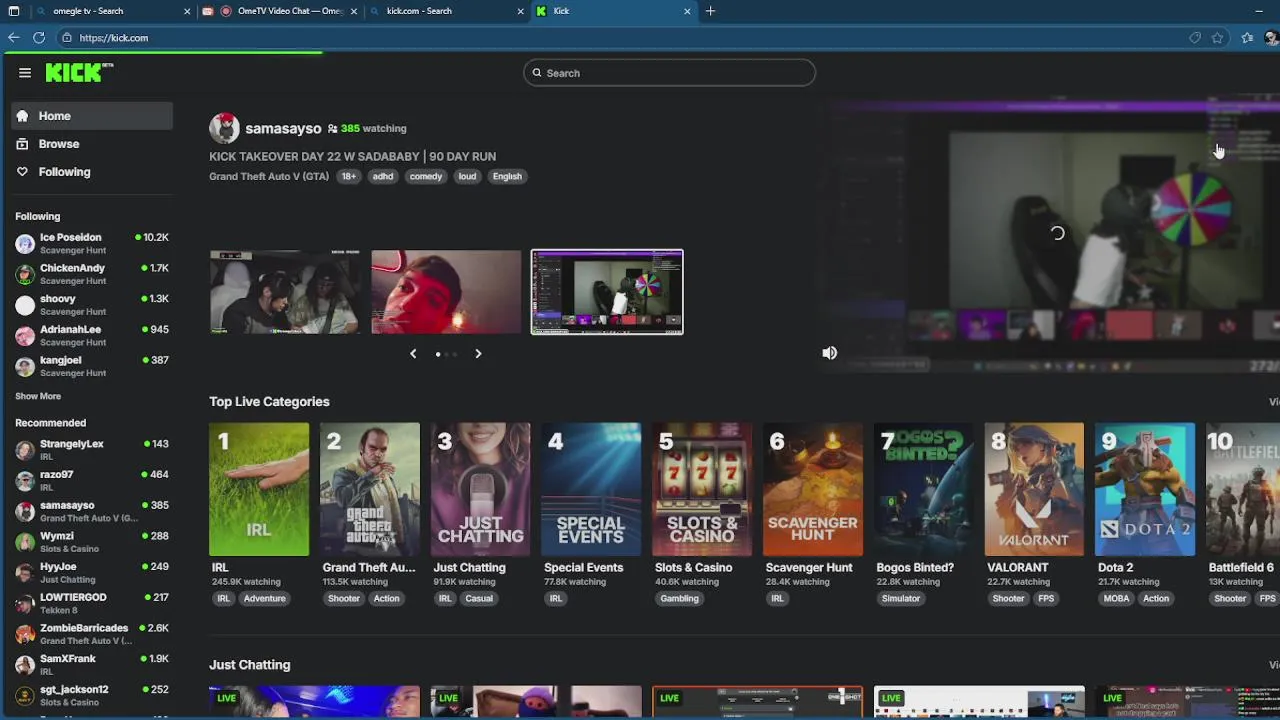Click the Kick search field

click(x=669, y=73)
